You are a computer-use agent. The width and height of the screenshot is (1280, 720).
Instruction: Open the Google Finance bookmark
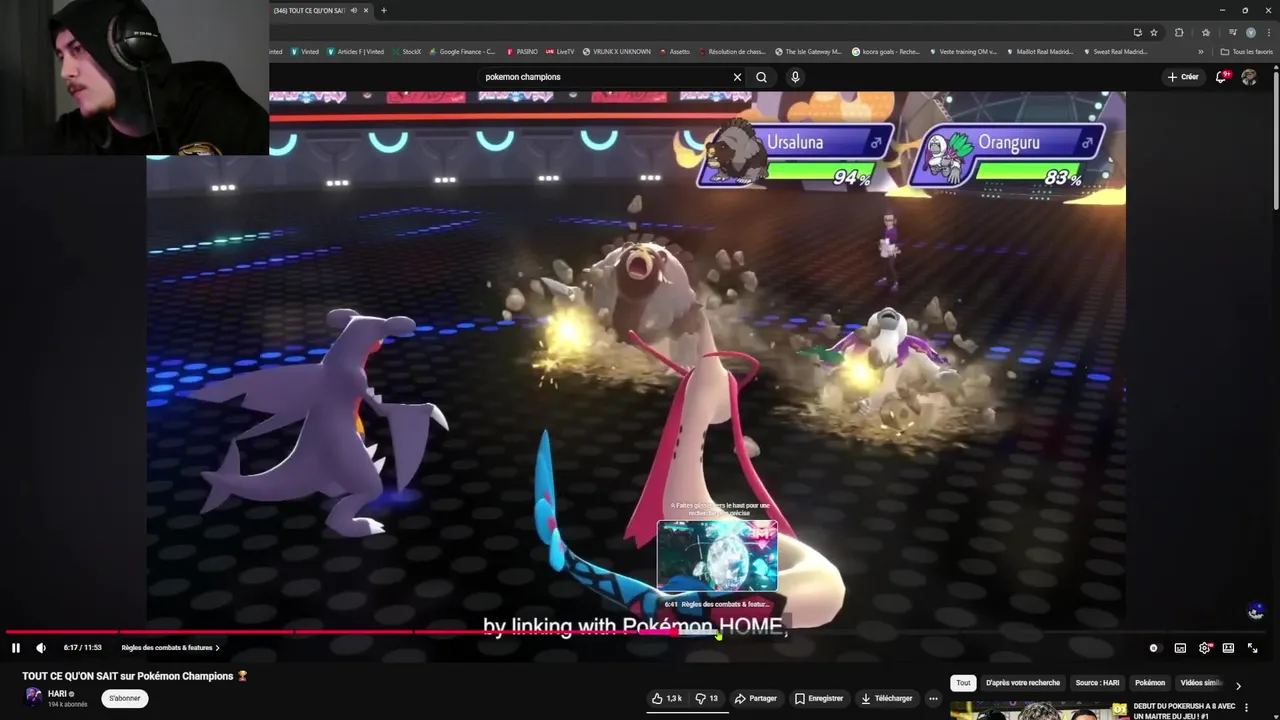[462, 52]
